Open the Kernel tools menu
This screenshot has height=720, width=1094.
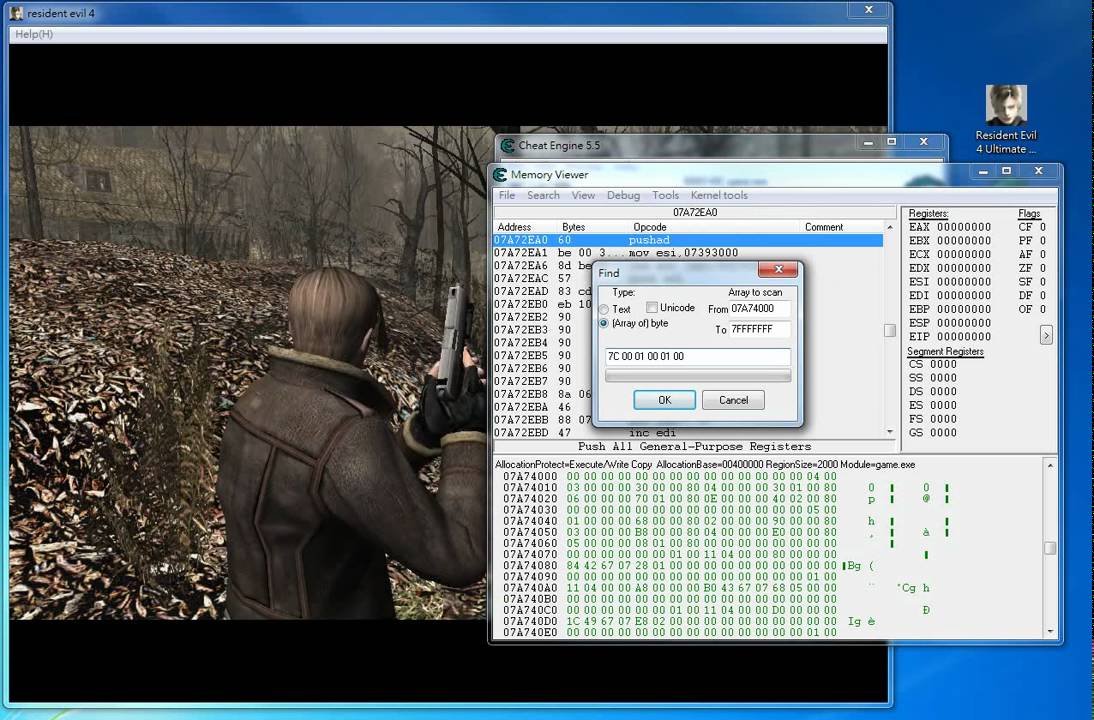point(719,195)
